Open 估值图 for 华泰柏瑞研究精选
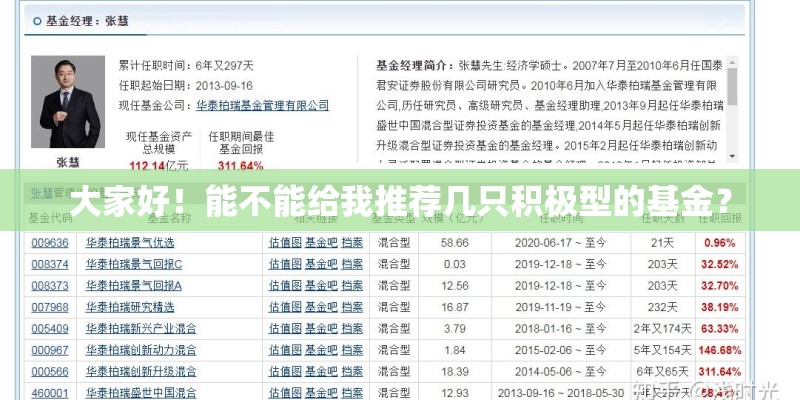The height and width of the screenshot is (400, 800). click(285, 307)
